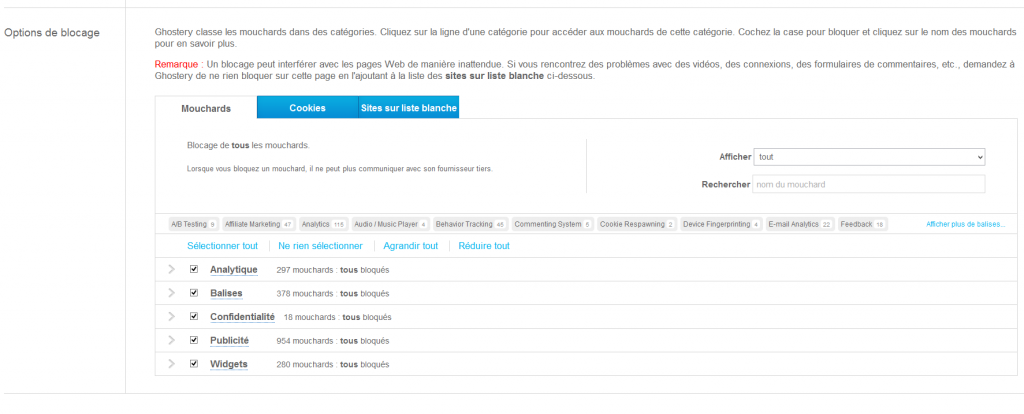Image resolution: width=1024 pixels, height=414 pixels.
Task: Open the Analytique category name
Action: coord(234,269)
